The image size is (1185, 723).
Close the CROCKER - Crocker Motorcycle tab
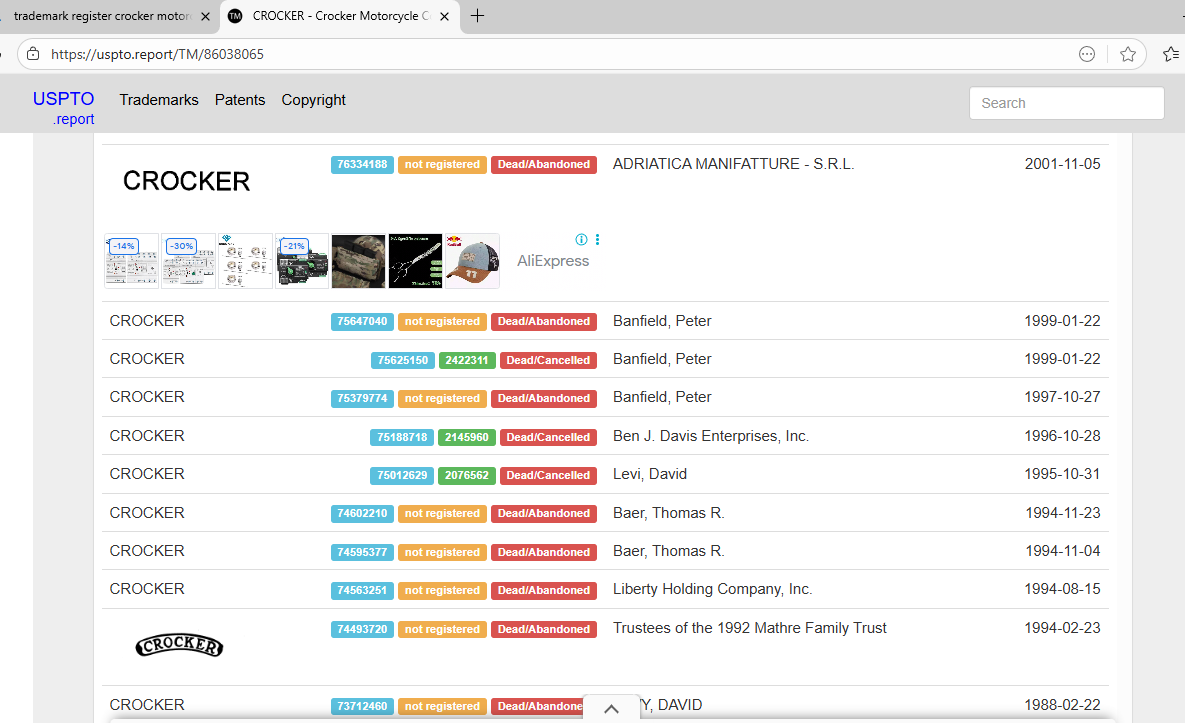point(445,16)
